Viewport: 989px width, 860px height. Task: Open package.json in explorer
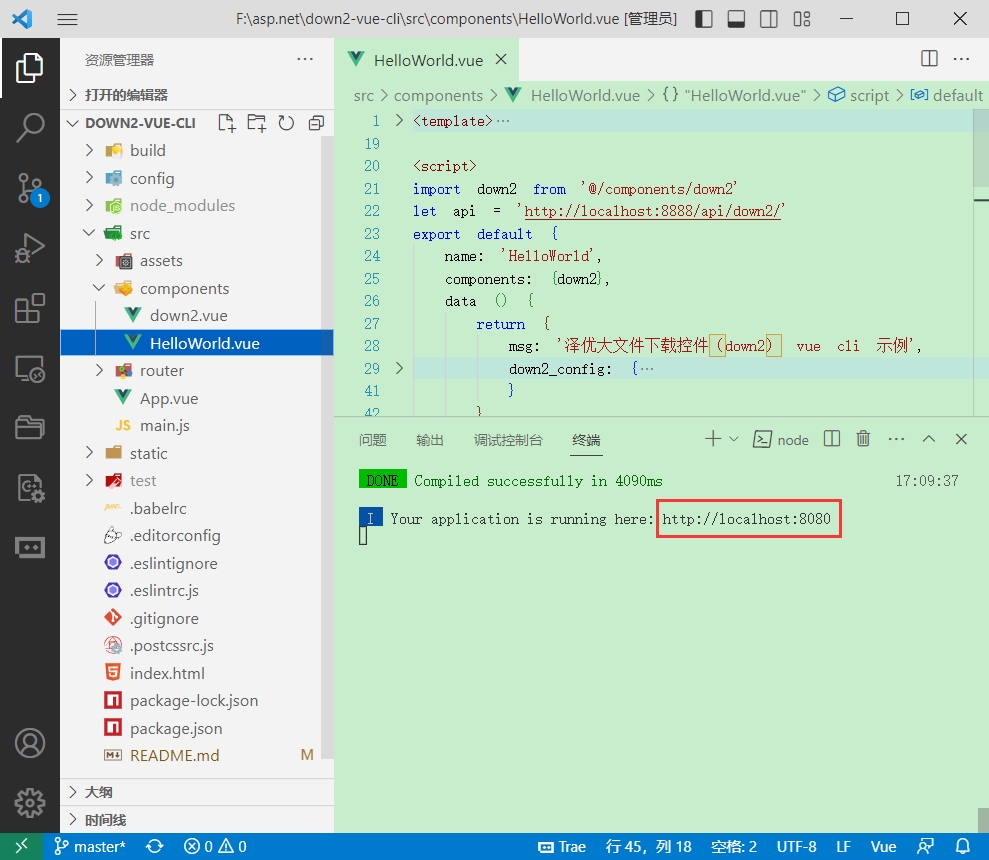(176, 728)
